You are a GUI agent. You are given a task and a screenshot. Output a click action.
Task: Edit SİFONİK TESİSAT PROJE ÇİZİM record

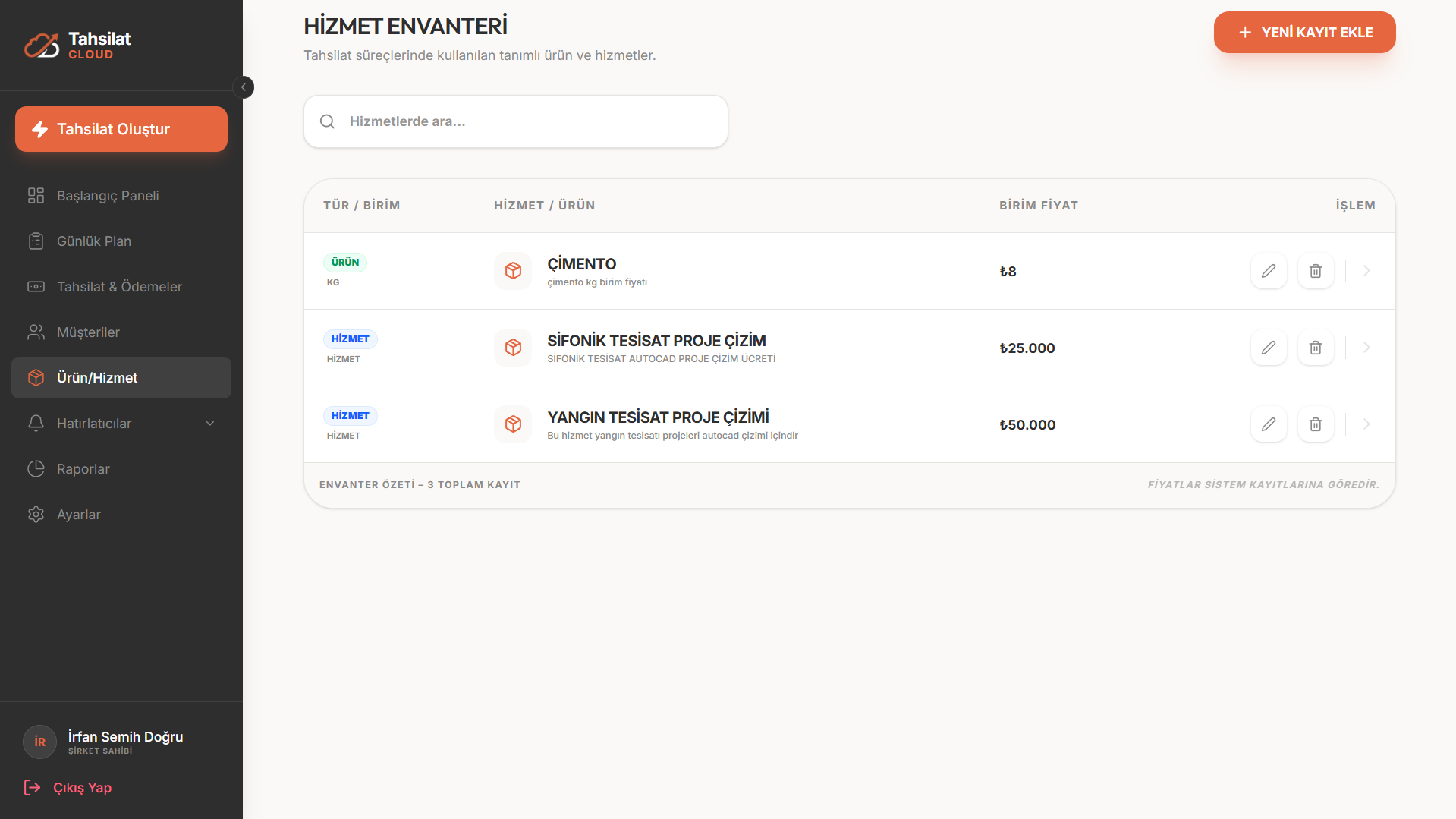click(1269, 348)
